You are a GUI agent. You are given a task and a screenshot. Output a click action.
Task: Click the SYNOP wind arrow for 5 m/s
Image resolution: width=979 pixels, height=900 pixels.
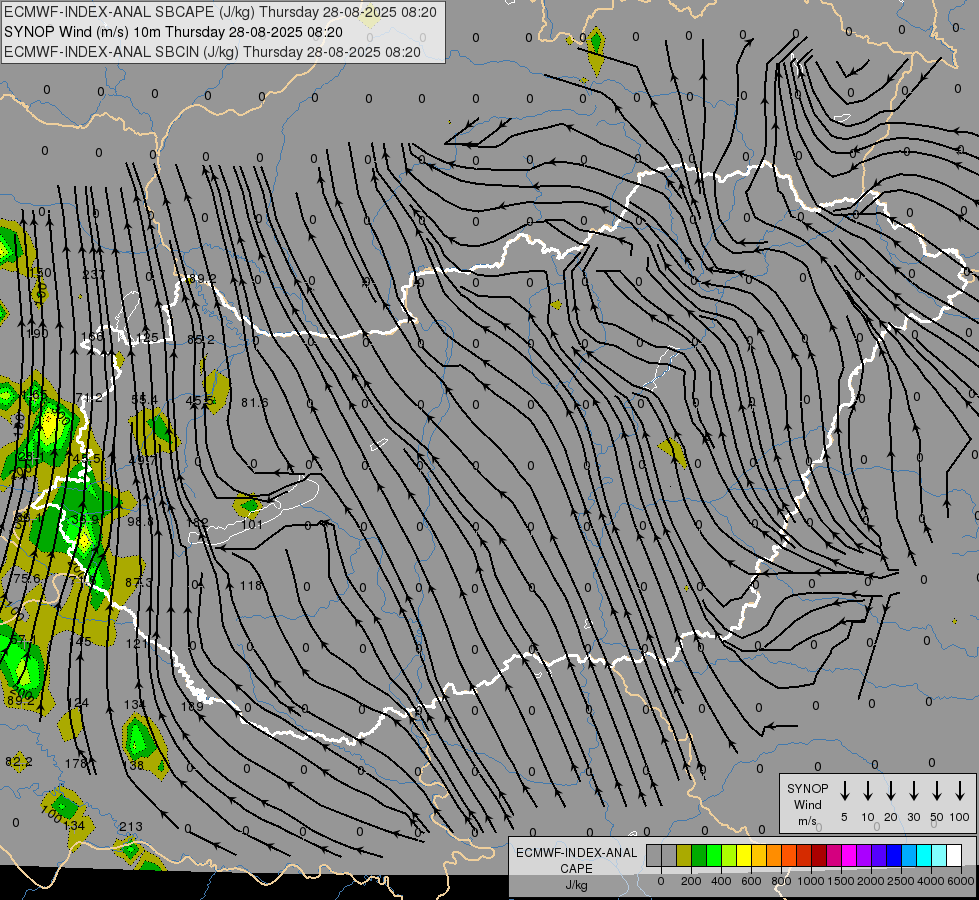tap(844, 790)
